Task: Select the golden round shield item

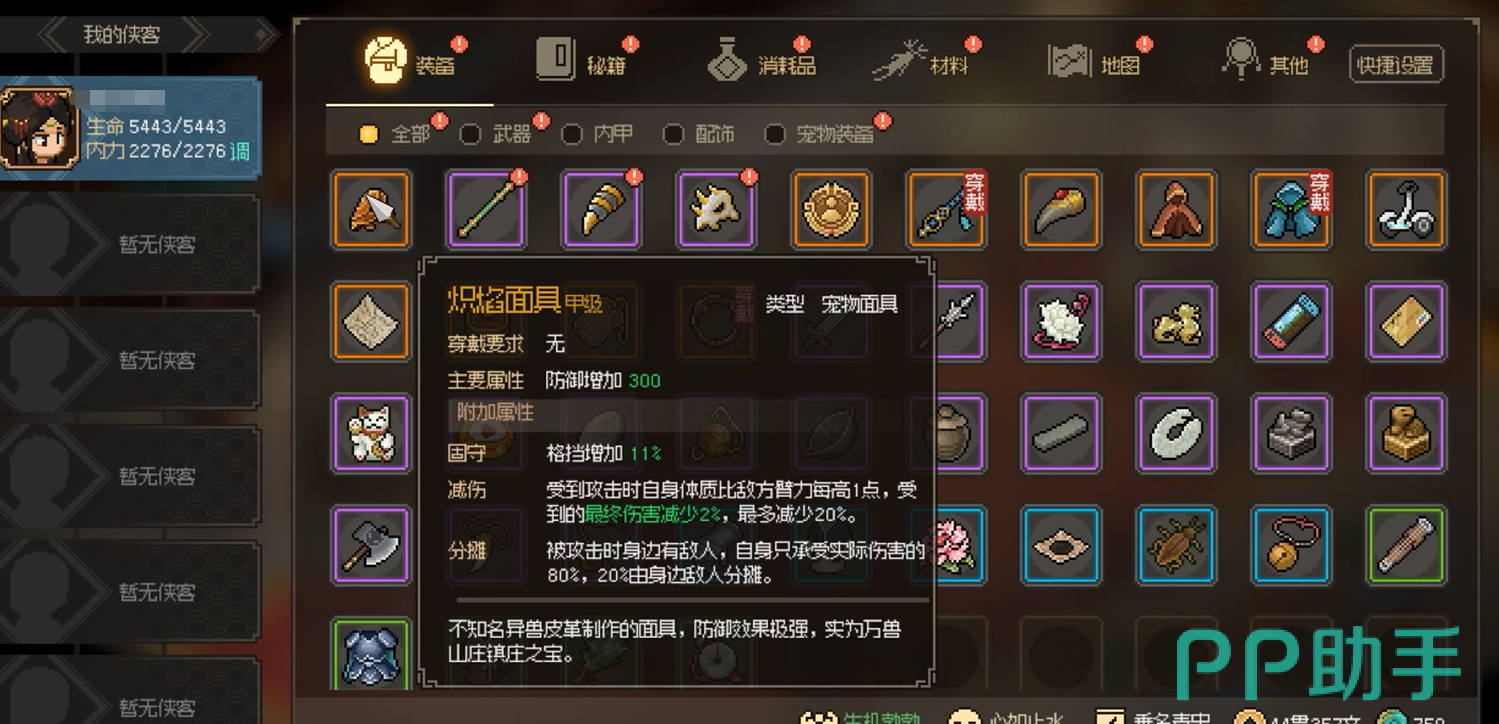Action: pyautogui.click(x=830, y=210)
